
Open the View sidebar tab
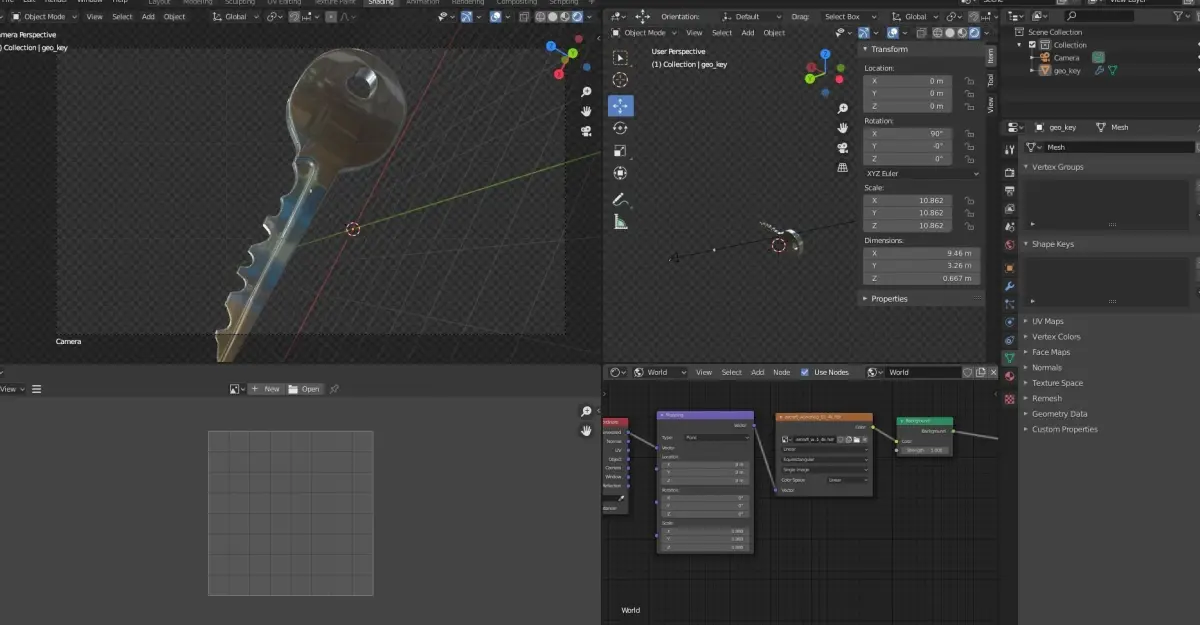(x=991, y=104)
